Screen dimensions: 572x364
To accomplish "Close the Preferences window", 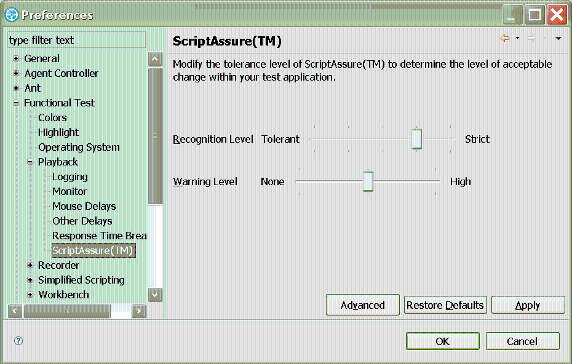I will pos(557,15).
